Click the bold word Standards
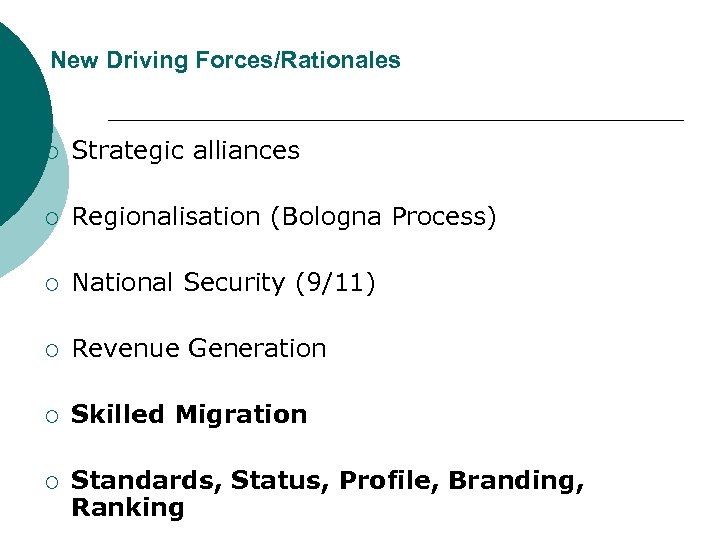 point(146,481)
